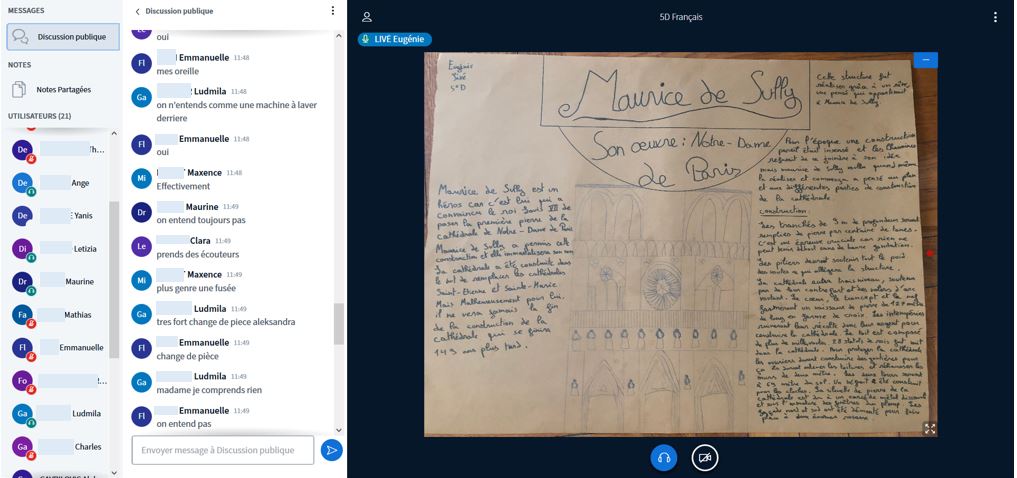Make the presentation fullscreen
The image size is (1017, 478).
click(930, 428)
